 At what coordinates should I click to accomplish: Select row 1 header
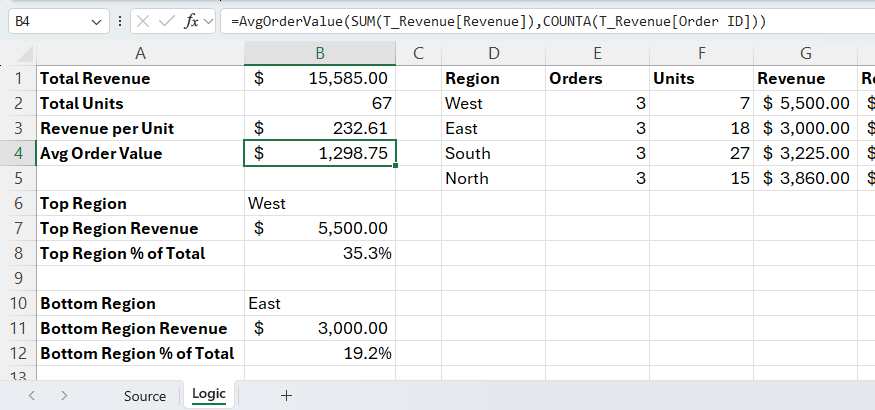(18, 78)
